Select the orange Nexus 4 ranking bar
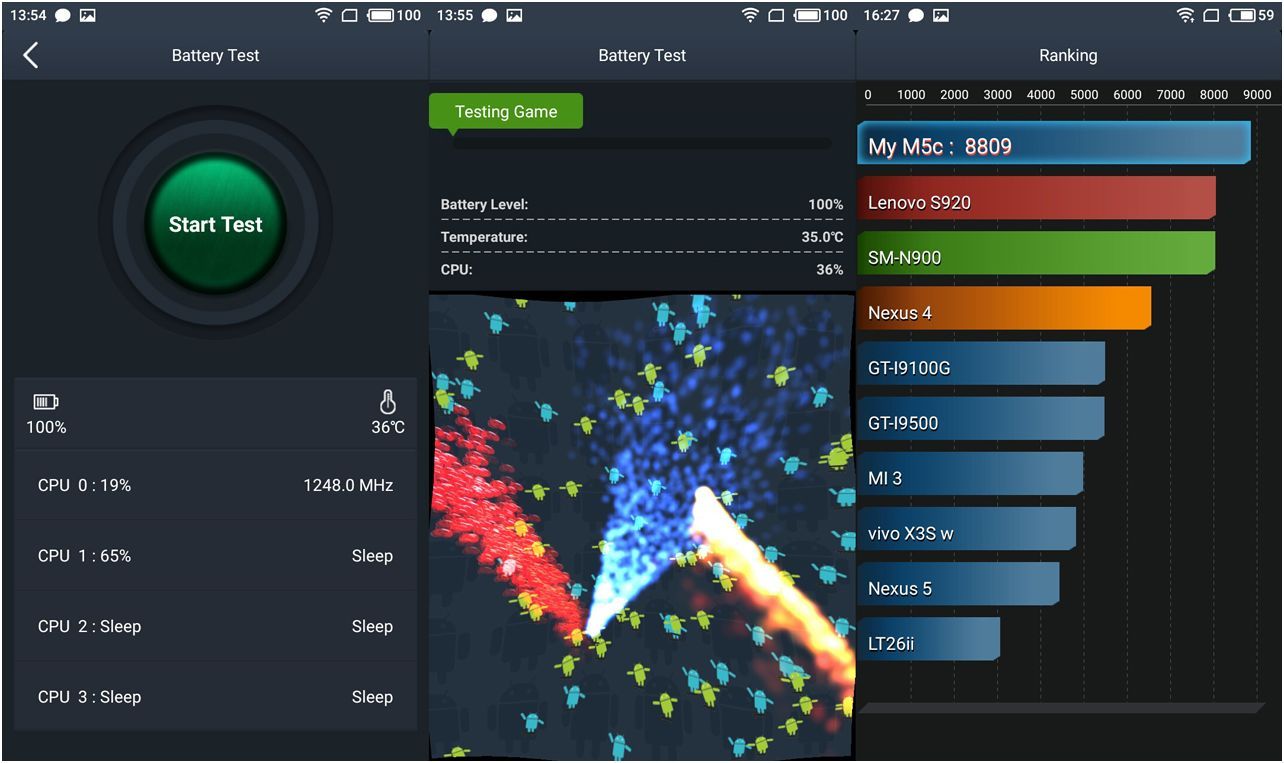Viewport: 1284px width, 763px height. click(x=1003, y=312)
